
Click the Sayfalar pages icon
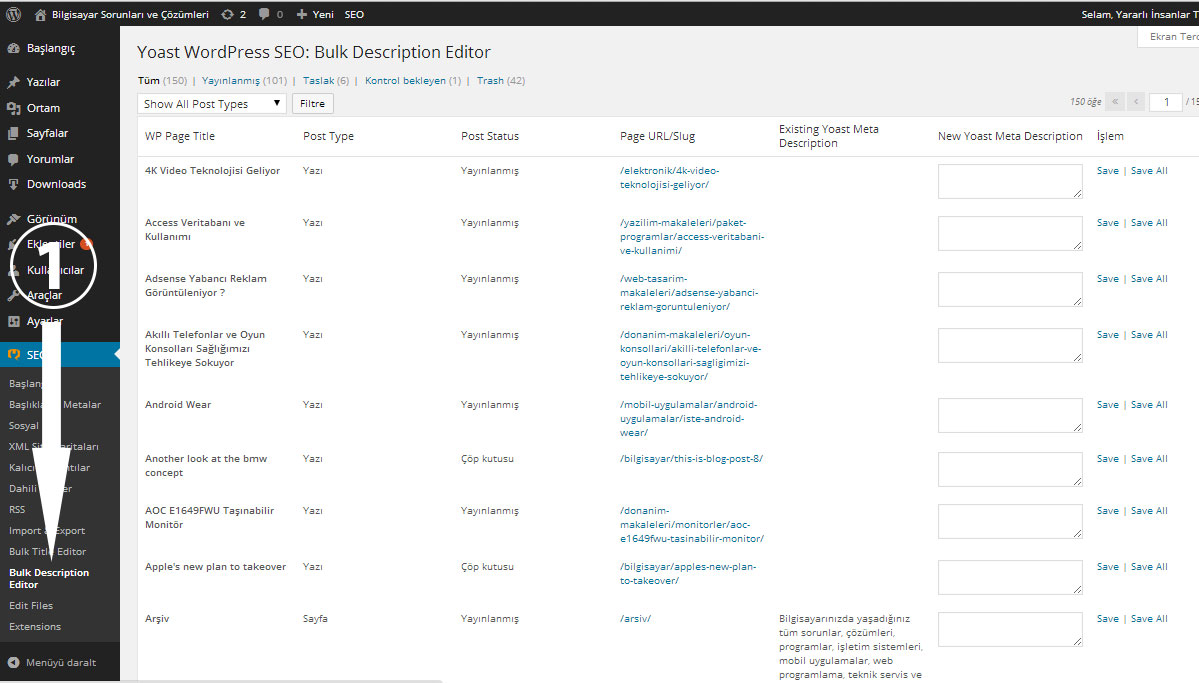tap(13, 133)
